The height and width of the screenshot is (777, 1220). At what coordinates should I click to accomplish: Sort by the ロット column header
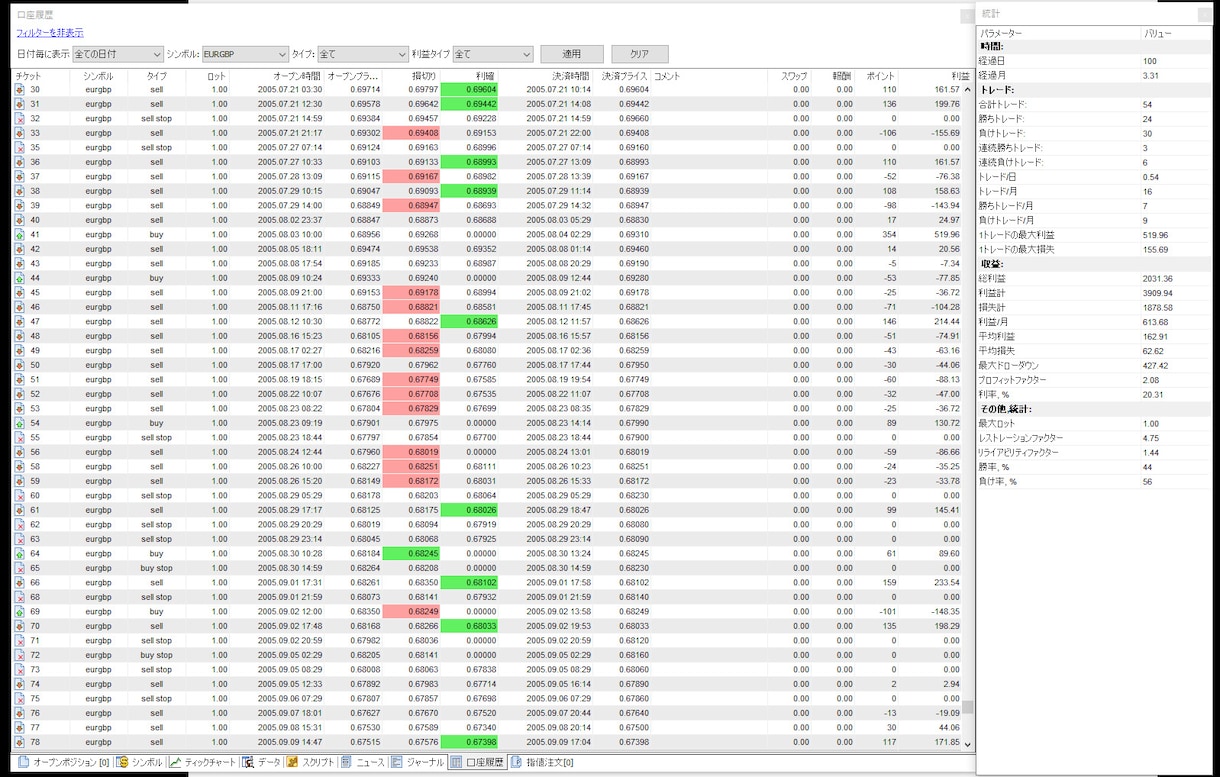click(x=208, y=76)
